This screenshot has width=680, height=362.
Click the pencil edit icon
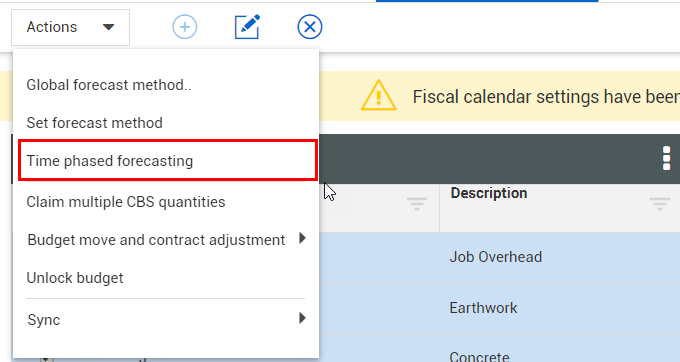coord(247,27)
